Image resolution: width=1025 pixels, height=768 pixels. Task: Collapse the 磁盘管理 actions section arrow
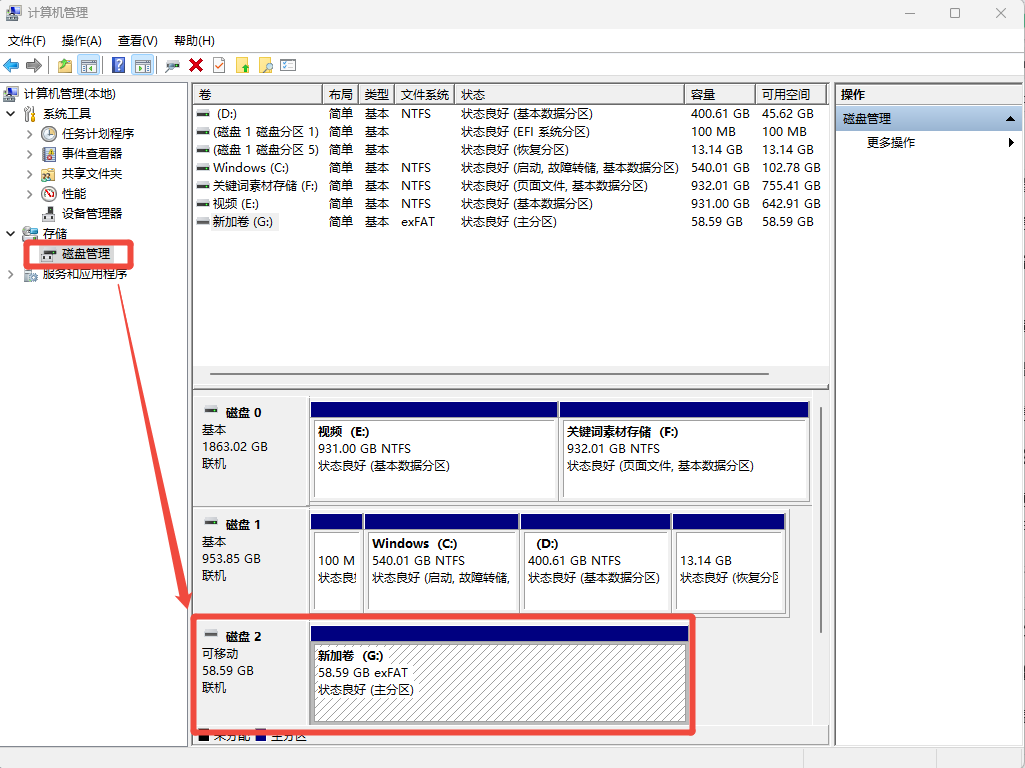point(1011,119)
